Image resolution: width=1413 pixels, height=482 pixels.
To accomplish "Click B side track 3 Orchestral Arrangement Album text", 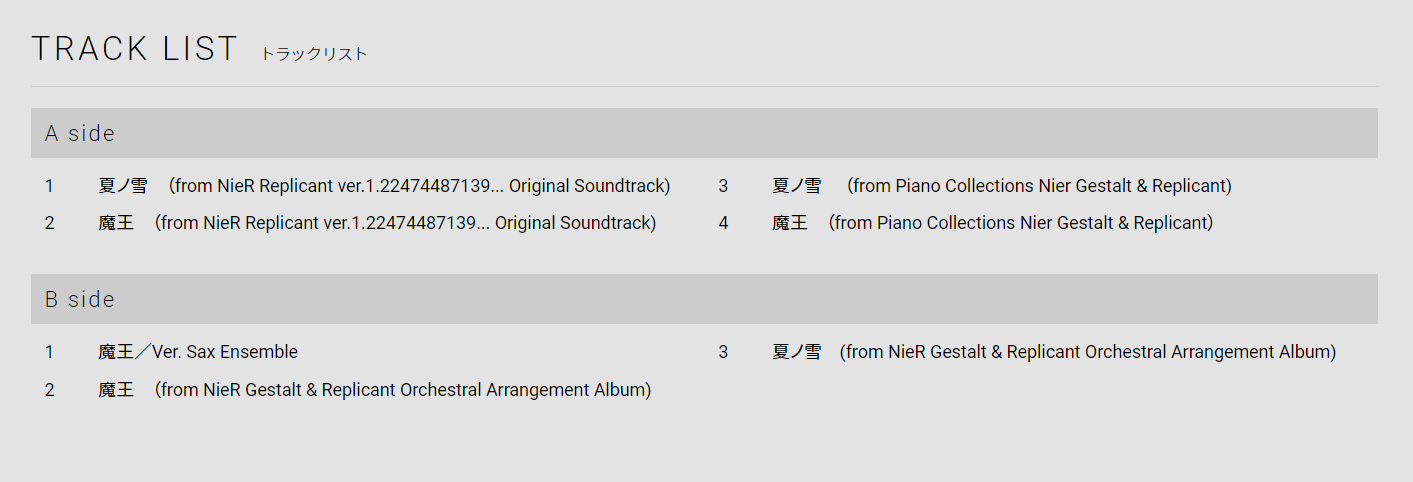I will 1088,352.
